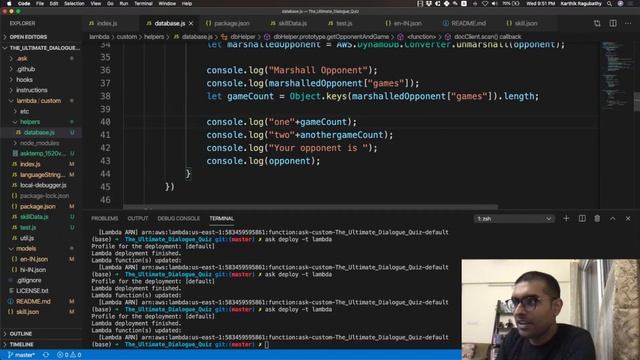This screenshot has width=640, height=360.
Task: Close the terminal panel
Action: (x=628, y=219)
